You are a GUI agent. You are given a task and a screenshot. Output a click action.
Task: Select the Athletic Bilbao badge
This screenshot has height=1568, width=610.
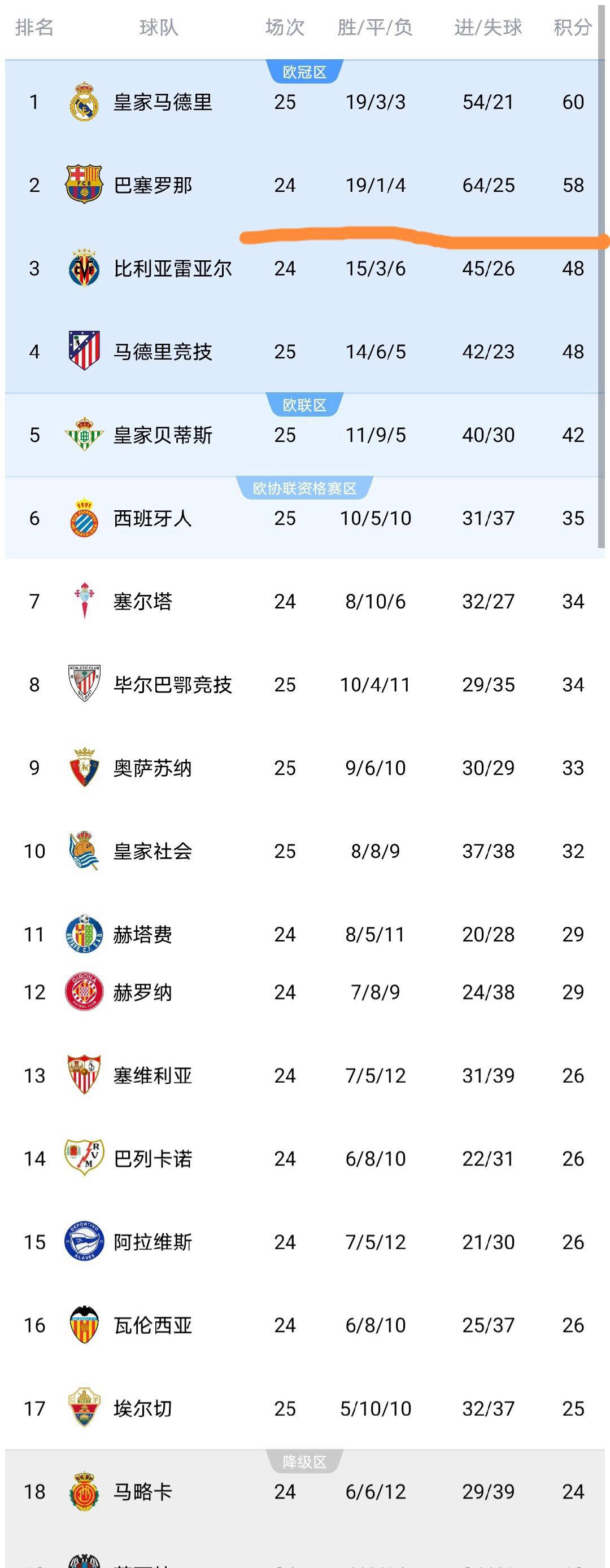84,684
